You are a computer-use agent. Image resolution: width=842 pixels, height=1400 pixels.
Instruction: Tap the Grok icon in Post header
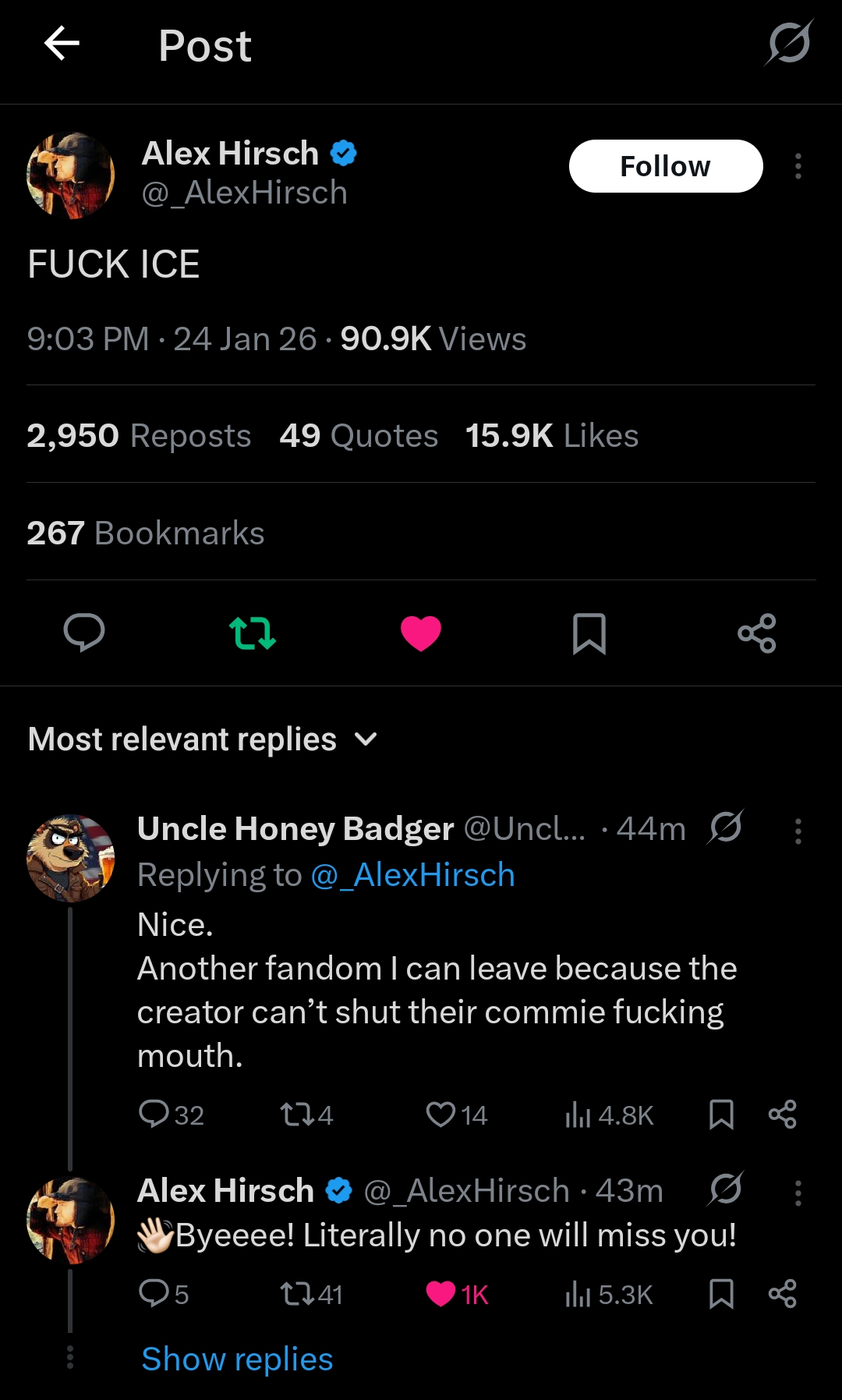tap(789, 44)
